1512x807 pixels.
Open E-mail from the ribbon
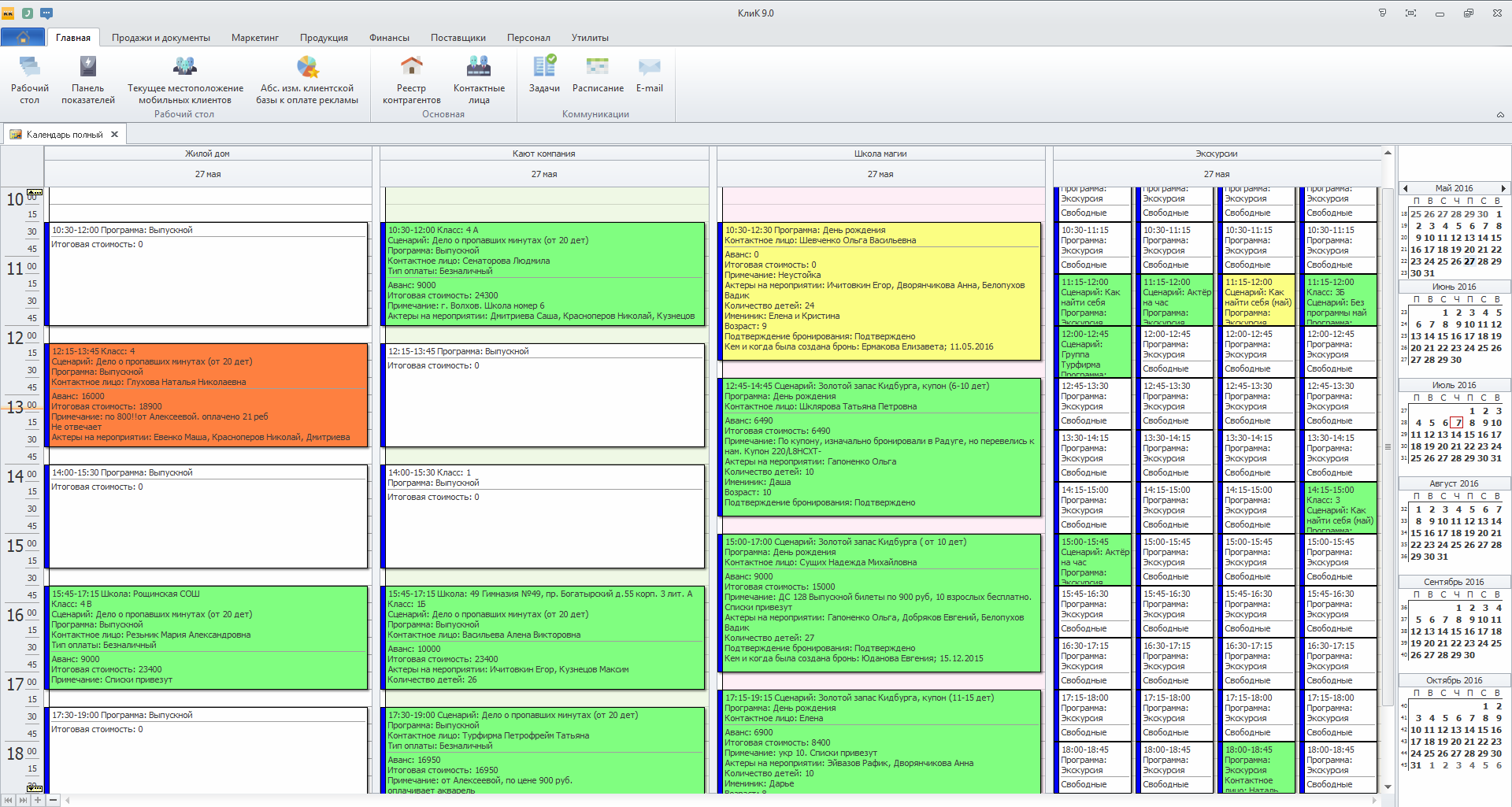tap(650, 74)
